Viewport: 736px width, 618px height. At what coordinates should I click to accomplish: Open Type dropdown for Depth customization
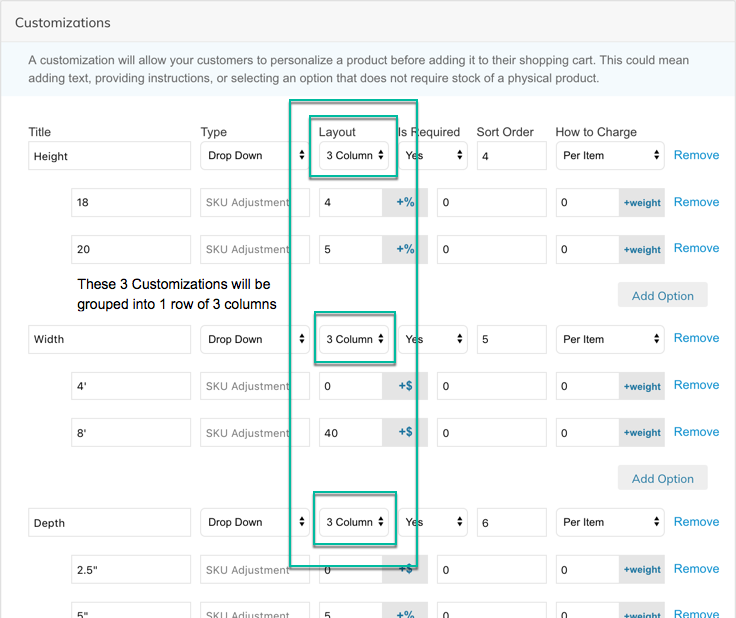(254, 522)
